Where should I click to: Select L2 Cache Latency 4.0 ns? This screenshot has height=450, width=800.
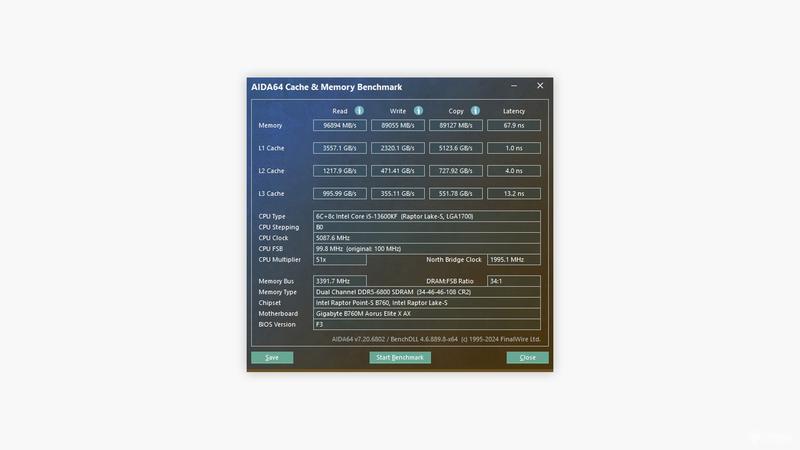pyautogui.click(x=514, y=171)
